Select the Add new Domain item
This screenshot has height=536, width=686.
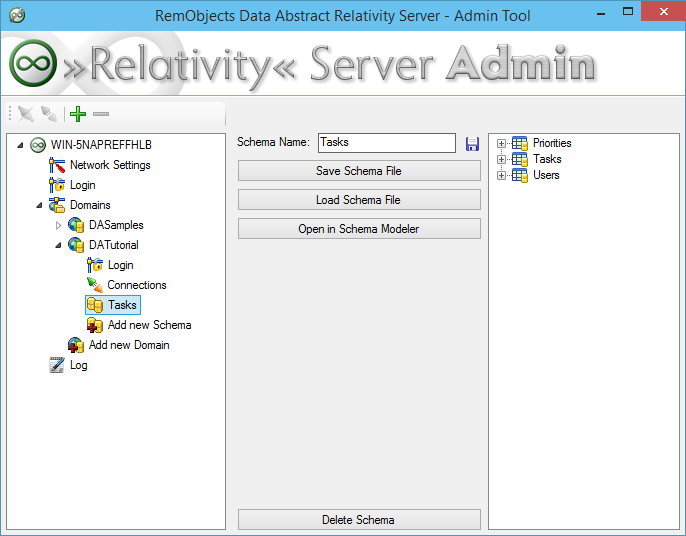129,345
